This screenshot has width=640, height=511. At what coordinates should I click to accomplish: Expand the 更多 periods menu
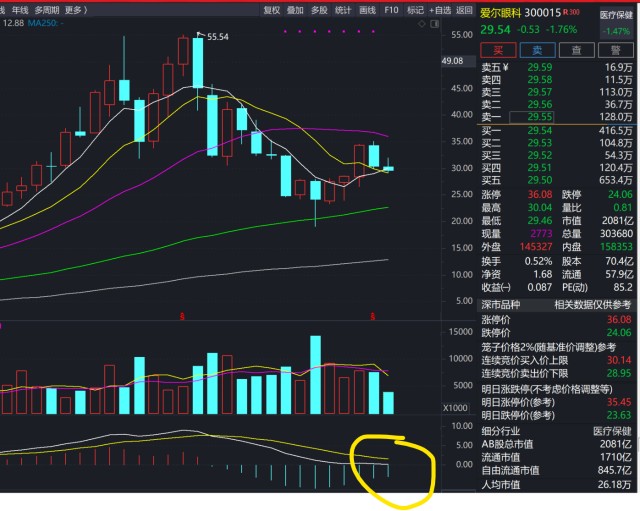pyautogui.click(x=76, y=10)
